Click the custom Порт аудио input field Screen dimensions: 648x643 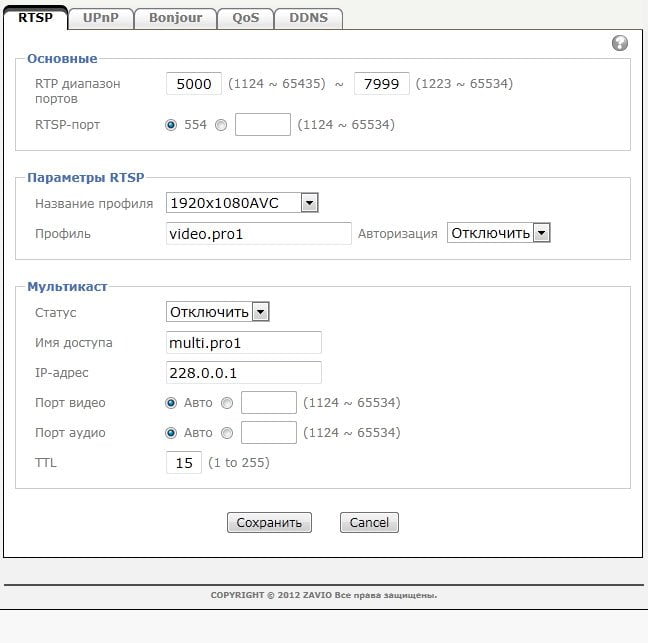point(269,433)
